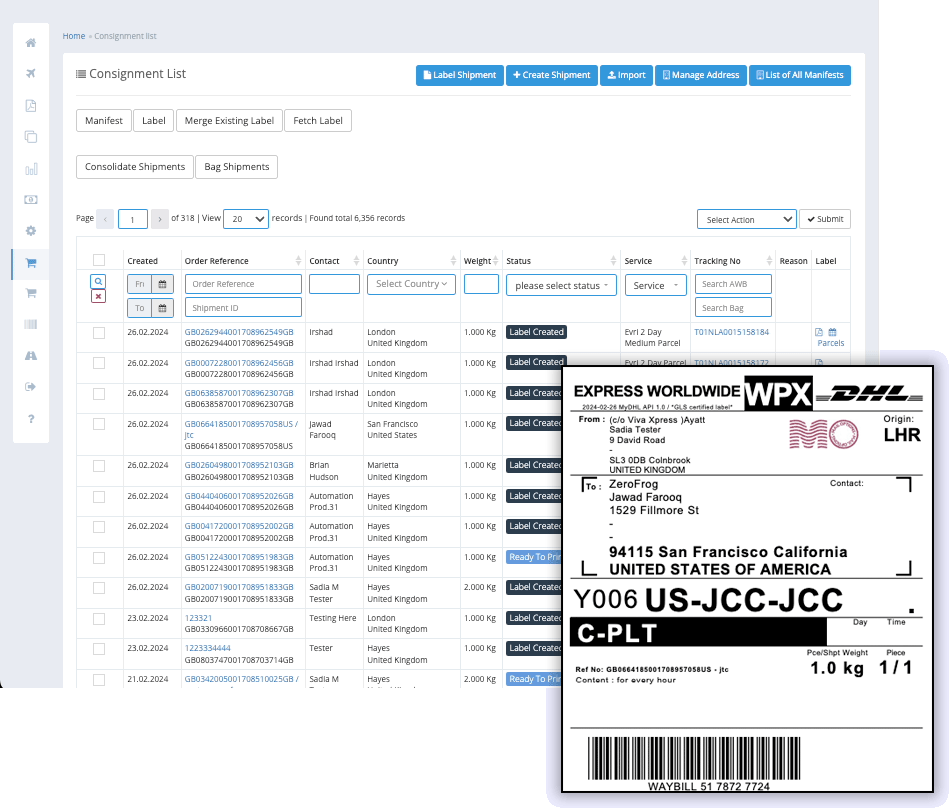Click calendar icon in T01NLA0015158184 row label cell
Image resolution: width=950 pixels, height=809 pixels.
coord(832,332)
